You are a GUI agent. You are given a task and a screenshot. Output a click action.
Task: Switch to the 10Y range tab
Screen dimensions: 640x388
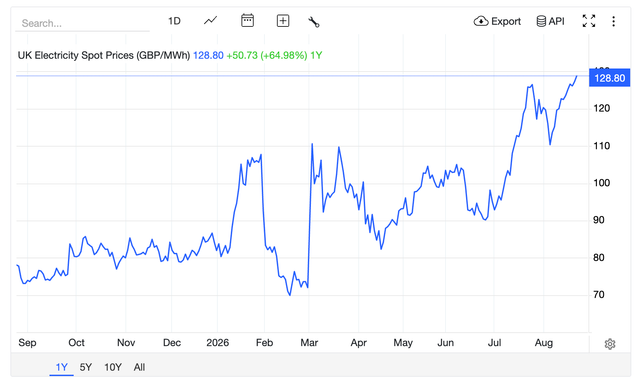(113, 367)
